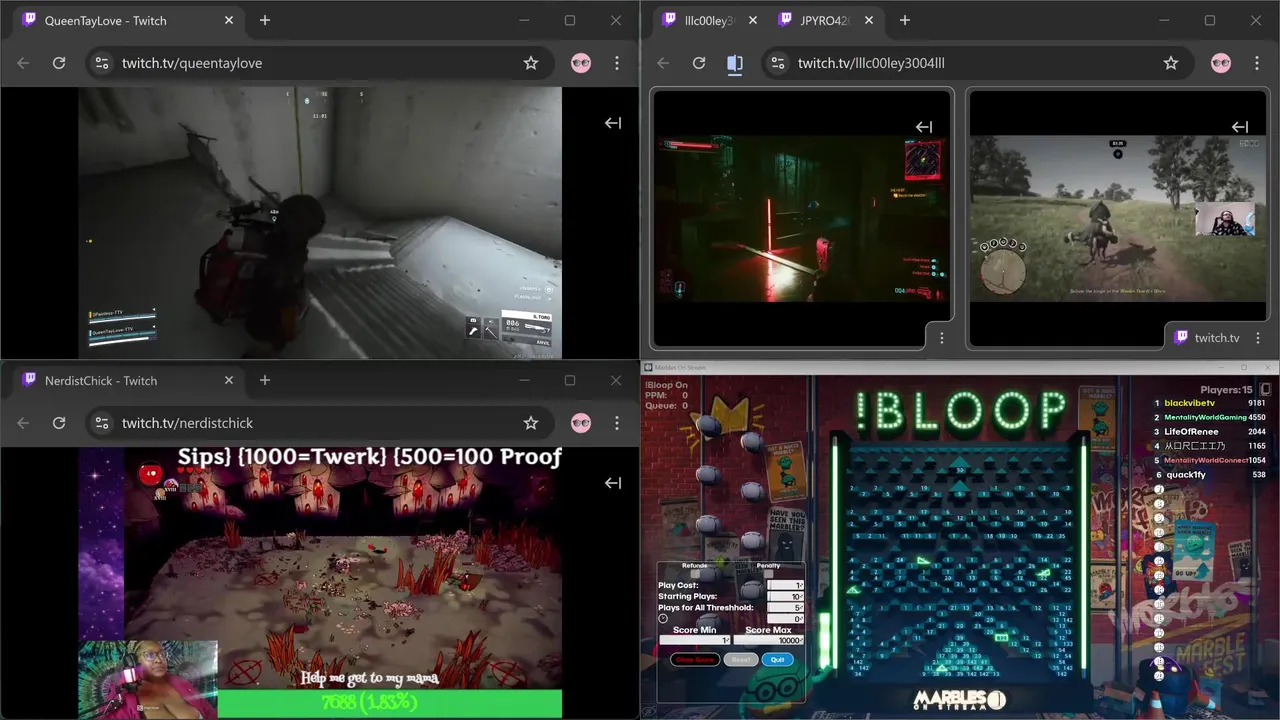Open the profile avatar in QueenTayLove window
Screen dimensions: 1280x720
point(581,63)
